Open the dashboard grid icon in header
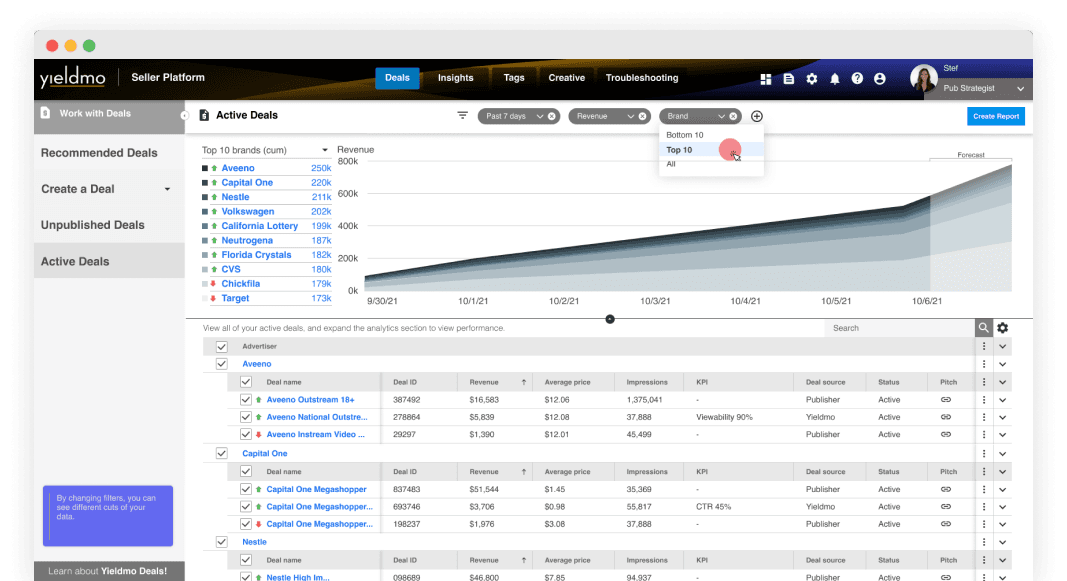This screenshot has width=1067, height=581. 766,79
